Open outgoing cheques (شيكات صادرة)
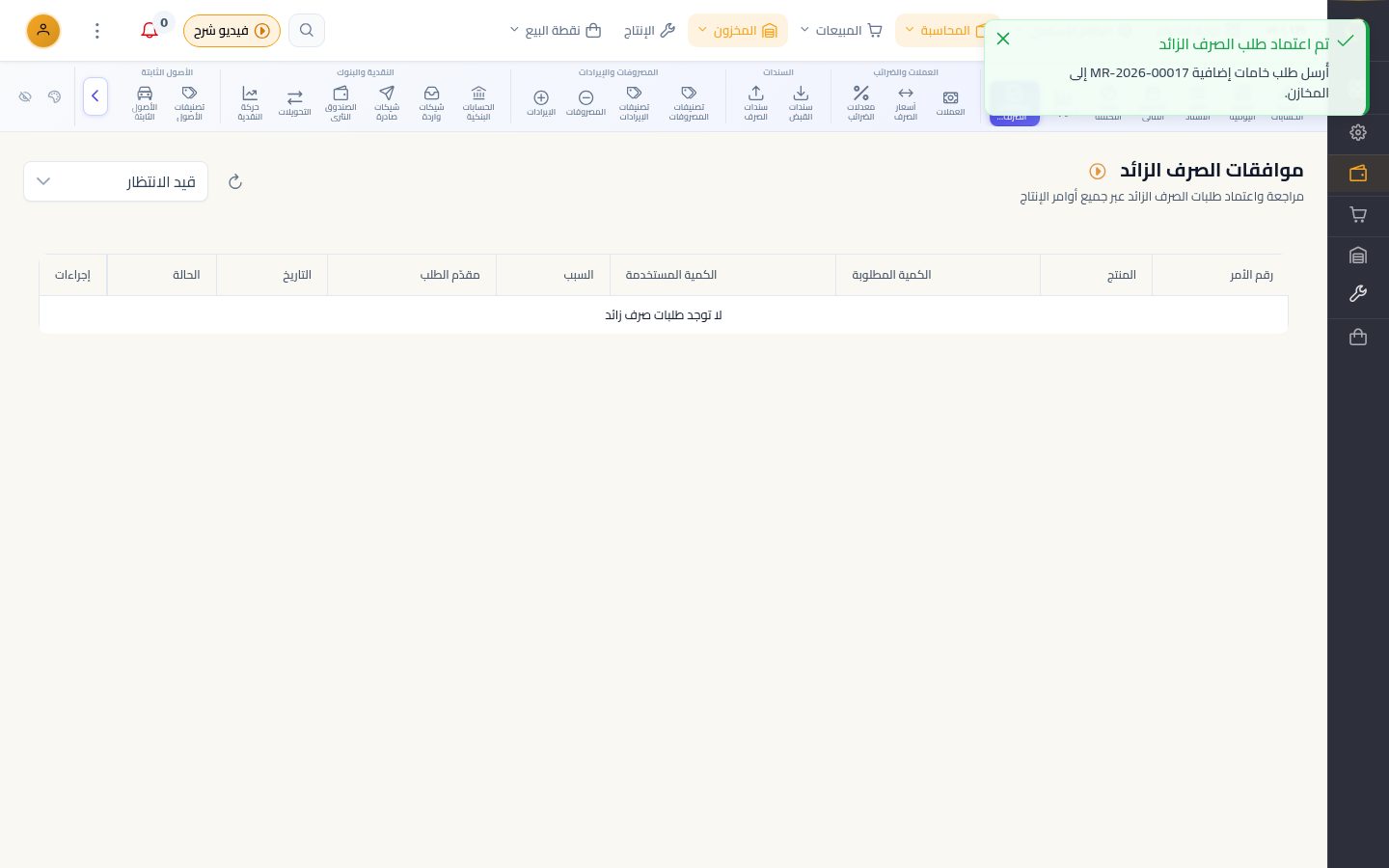The height and width of the screenshot is (868, 1389). [x=387, y=102]
